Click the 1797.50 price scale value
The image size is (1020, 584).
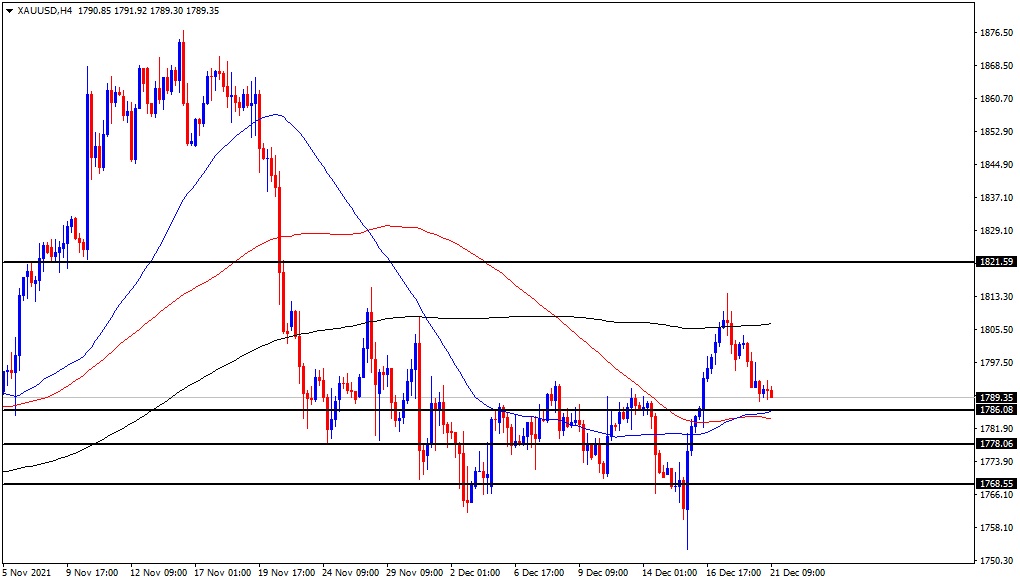(x=997, y=363)
